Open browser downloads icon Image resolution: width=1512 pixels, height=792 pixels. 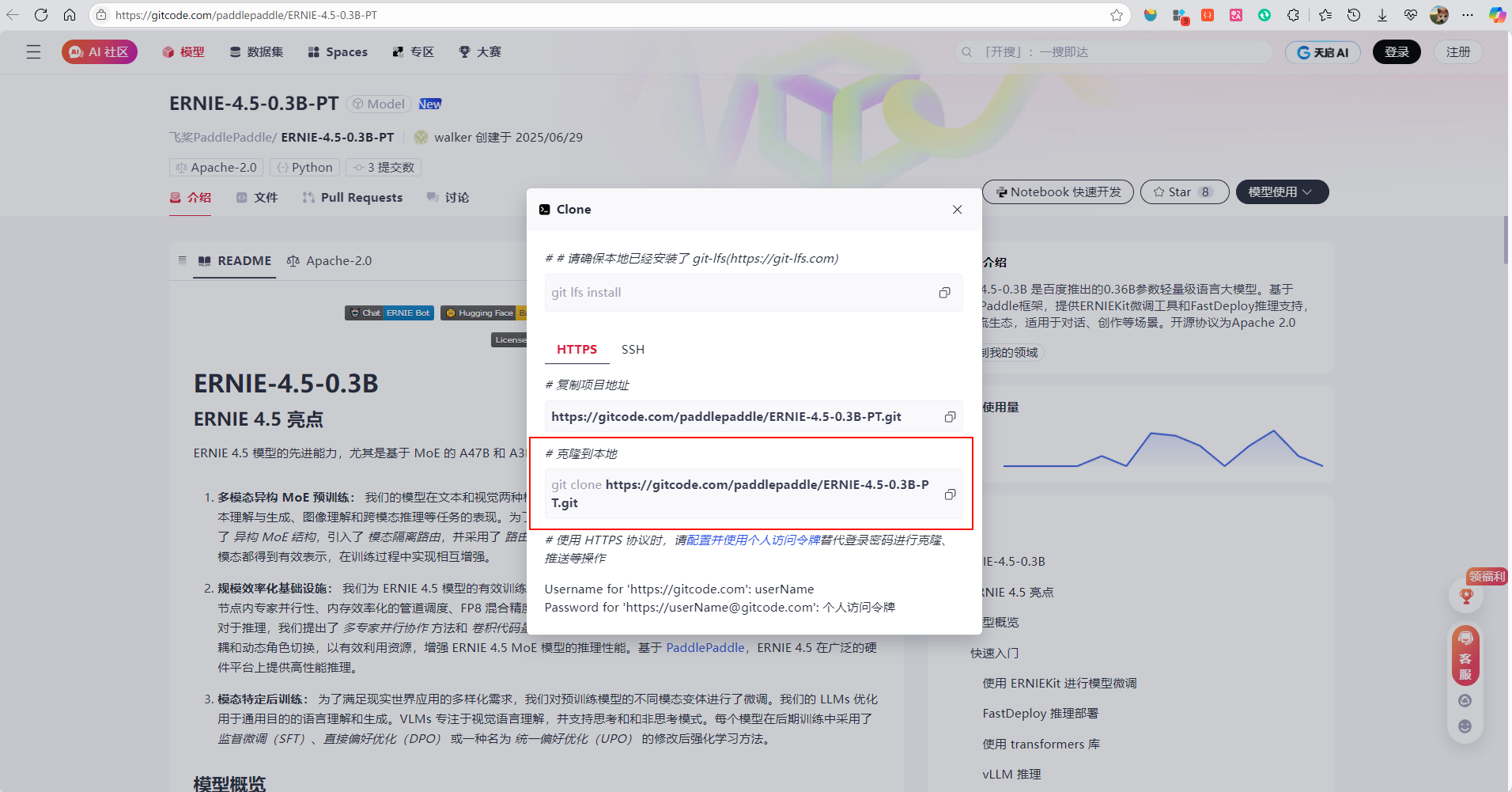[1382, 15]
